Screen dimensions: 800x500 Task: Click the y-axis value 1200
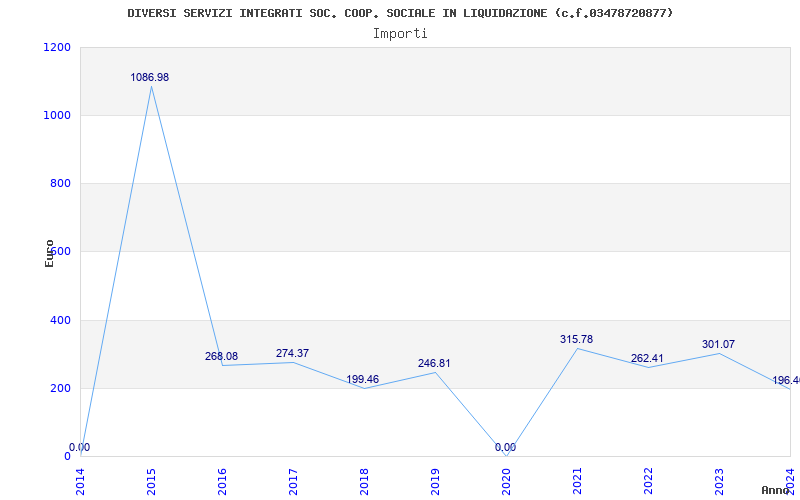coord(57,47)
